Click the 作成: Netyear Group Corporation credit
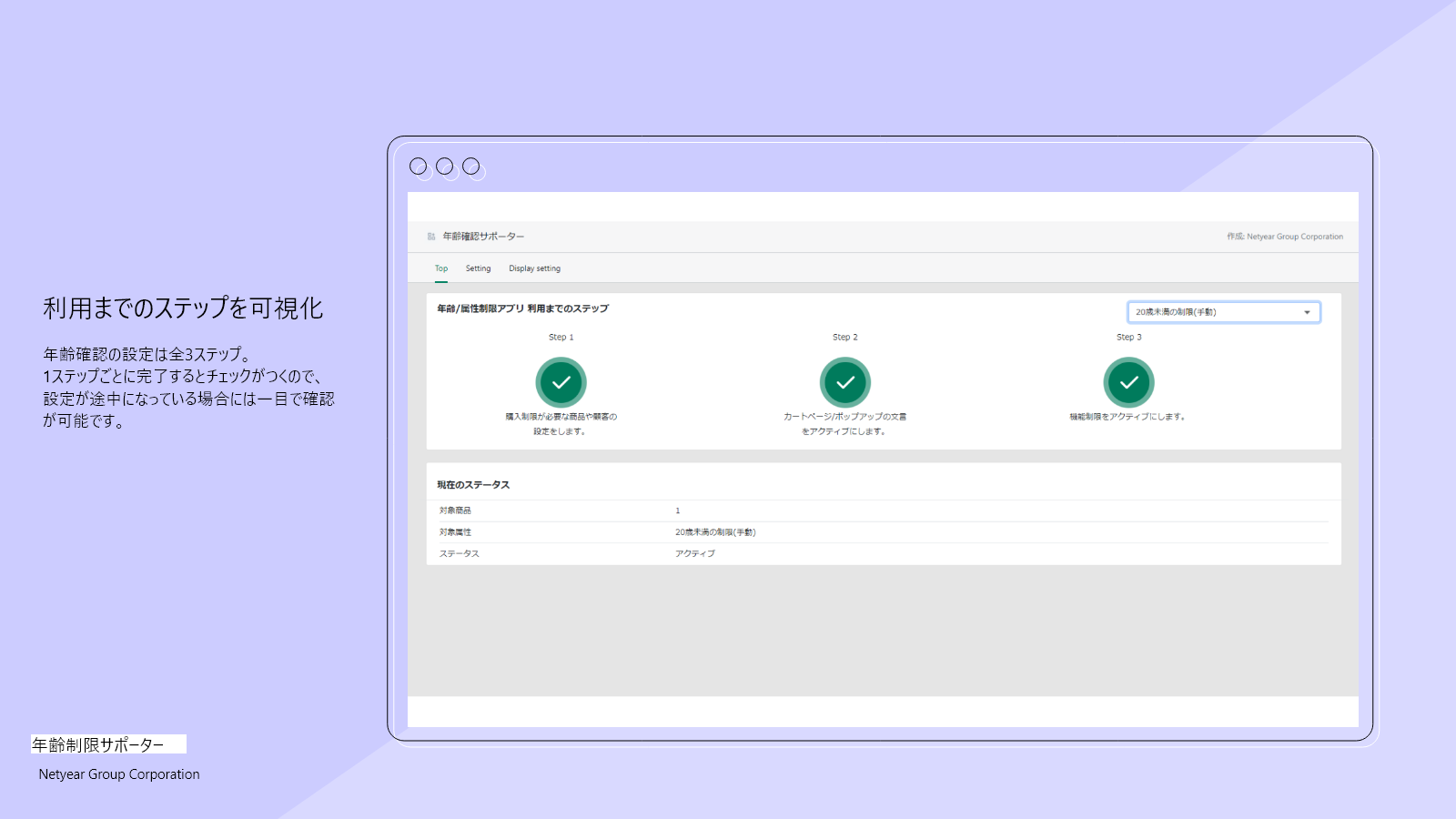Screen dimensions: 1456x819 pyautogui.click(x=1285, y=237)
